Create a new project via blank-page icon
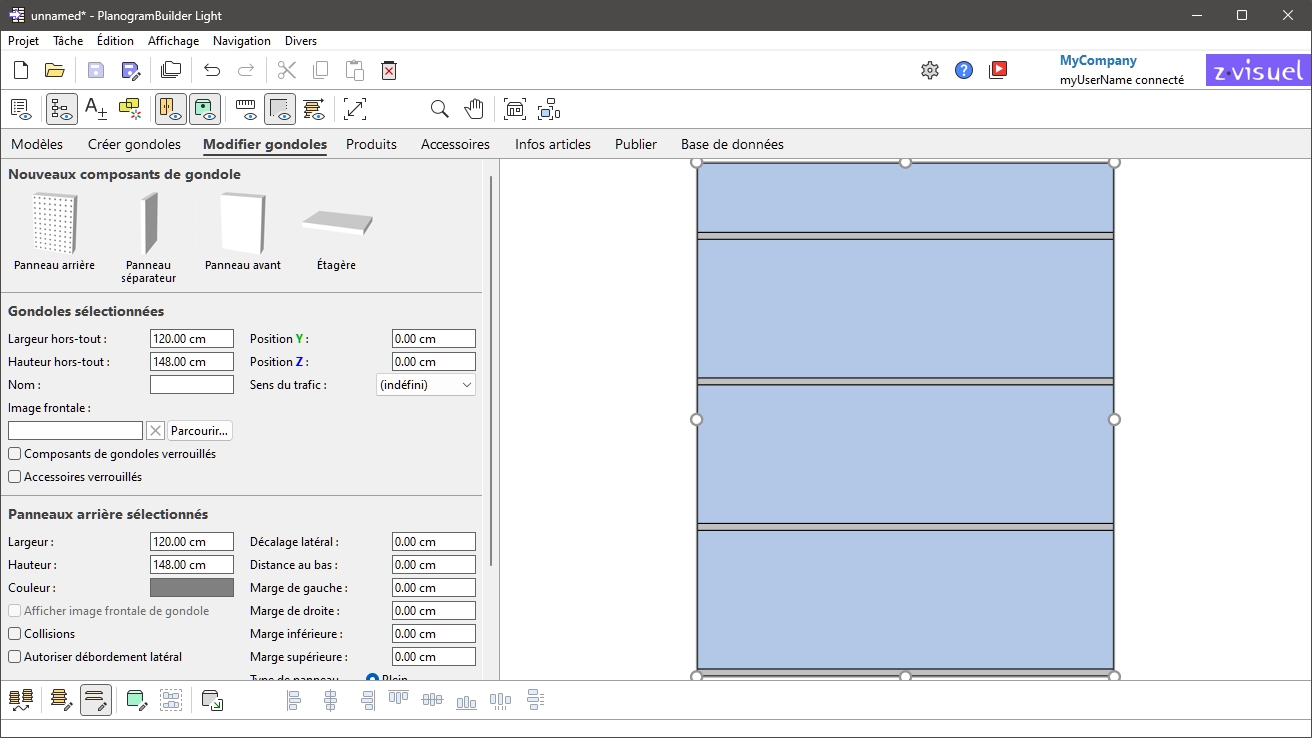The height and width of the screenshot is (738, 1312). pos(21,70)
